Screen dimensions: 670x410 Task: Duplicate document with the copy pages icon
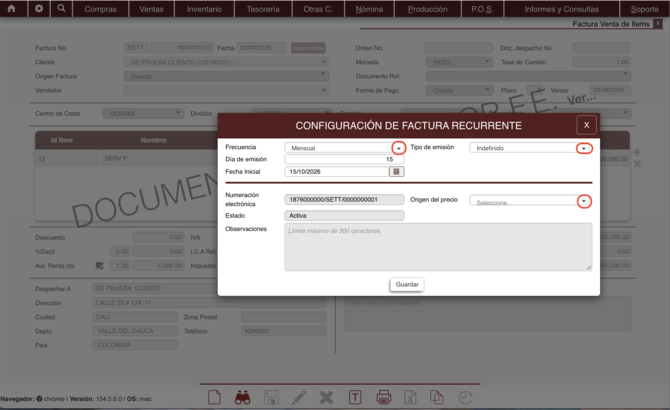[x=436, y=397]
